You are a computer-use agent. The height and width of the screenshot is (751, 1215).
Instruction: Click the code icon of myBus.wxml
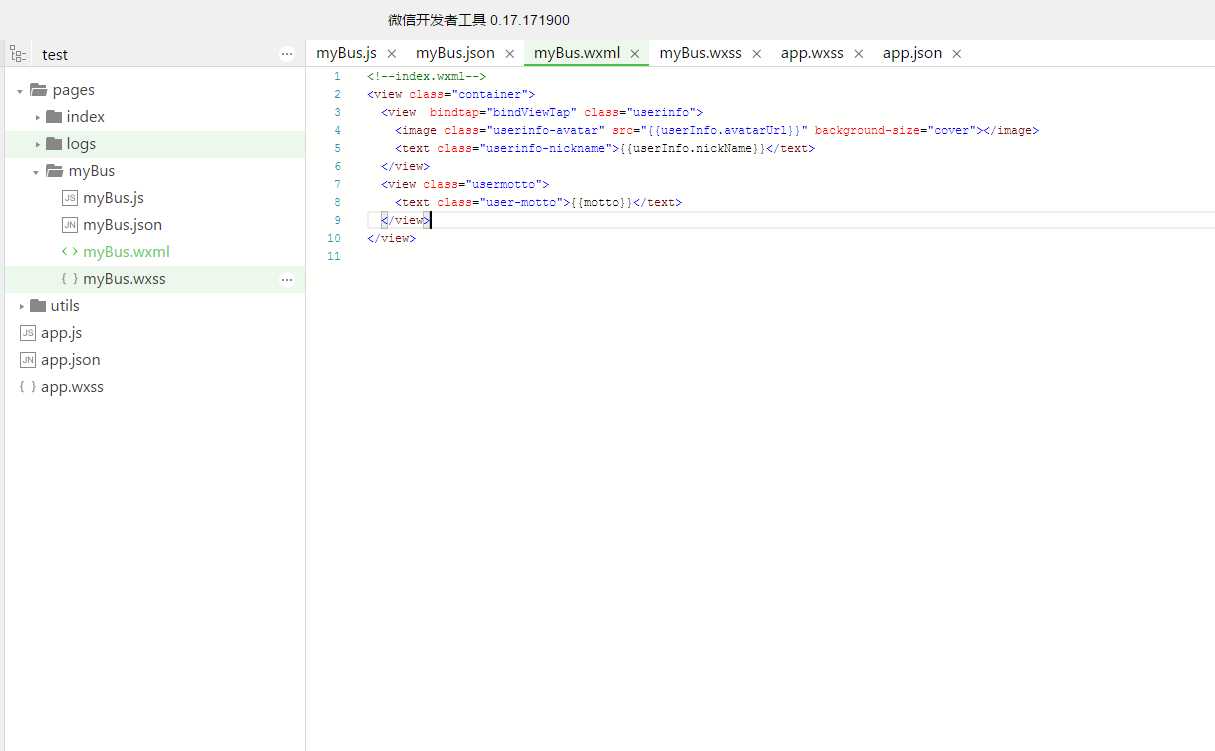point(70,252)
